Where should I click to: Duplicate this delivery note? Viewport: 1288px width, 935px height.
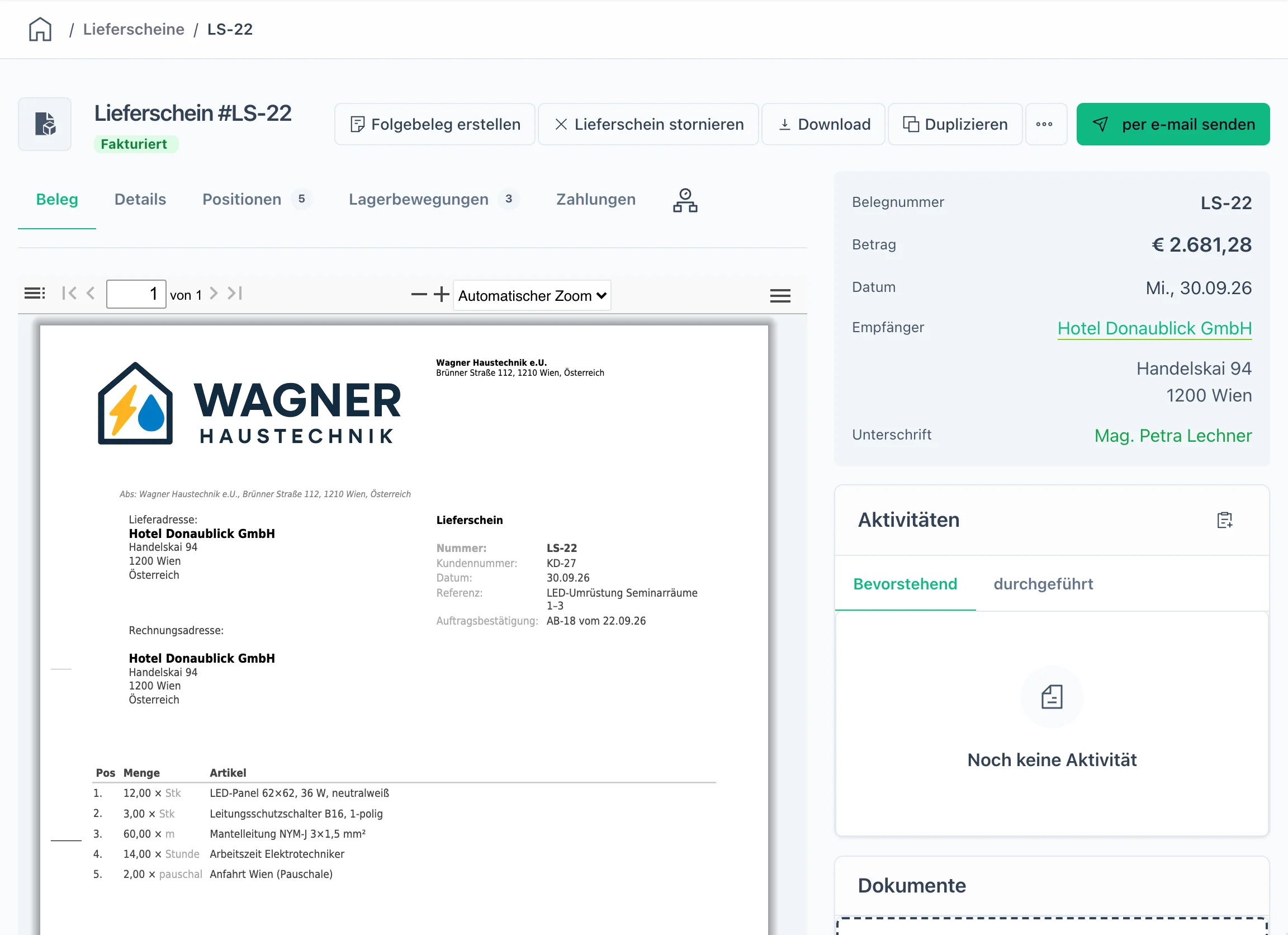coord(955,124)
